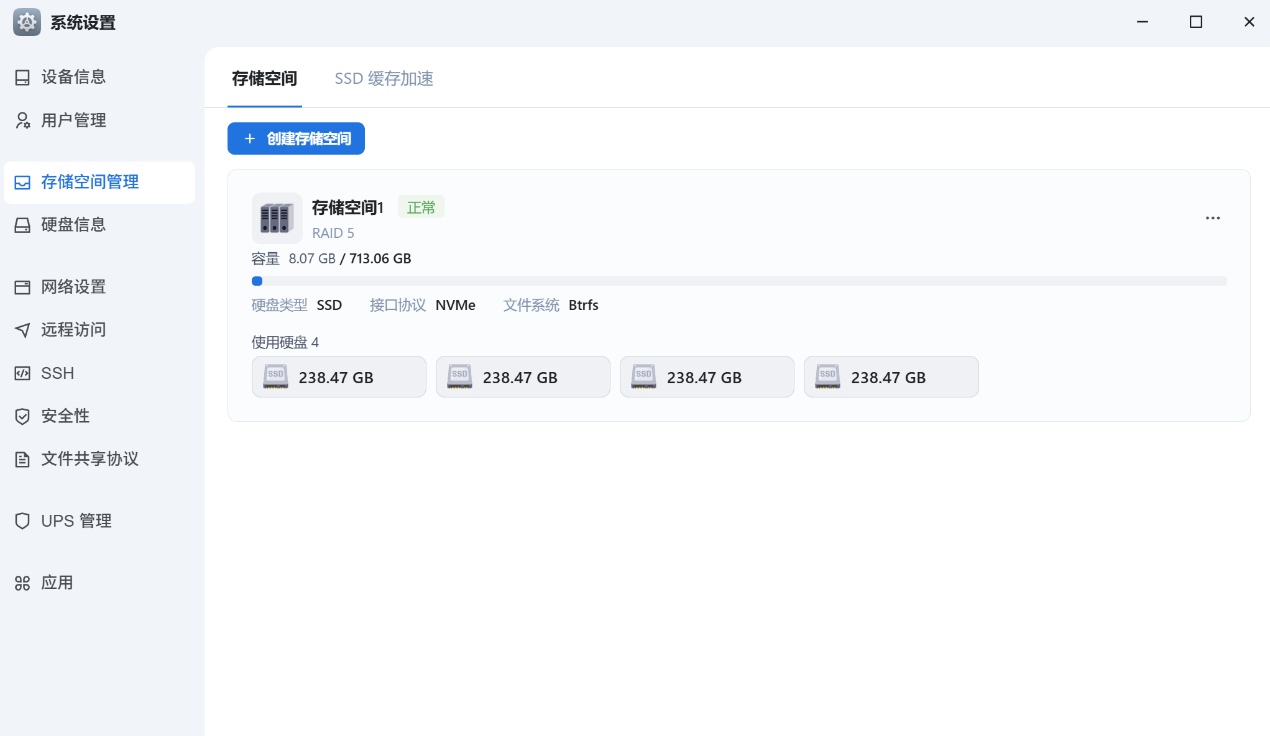Click the last 238.47 GB disk chip
Viewport: 1270px width, 736px height.
(891, 377)
